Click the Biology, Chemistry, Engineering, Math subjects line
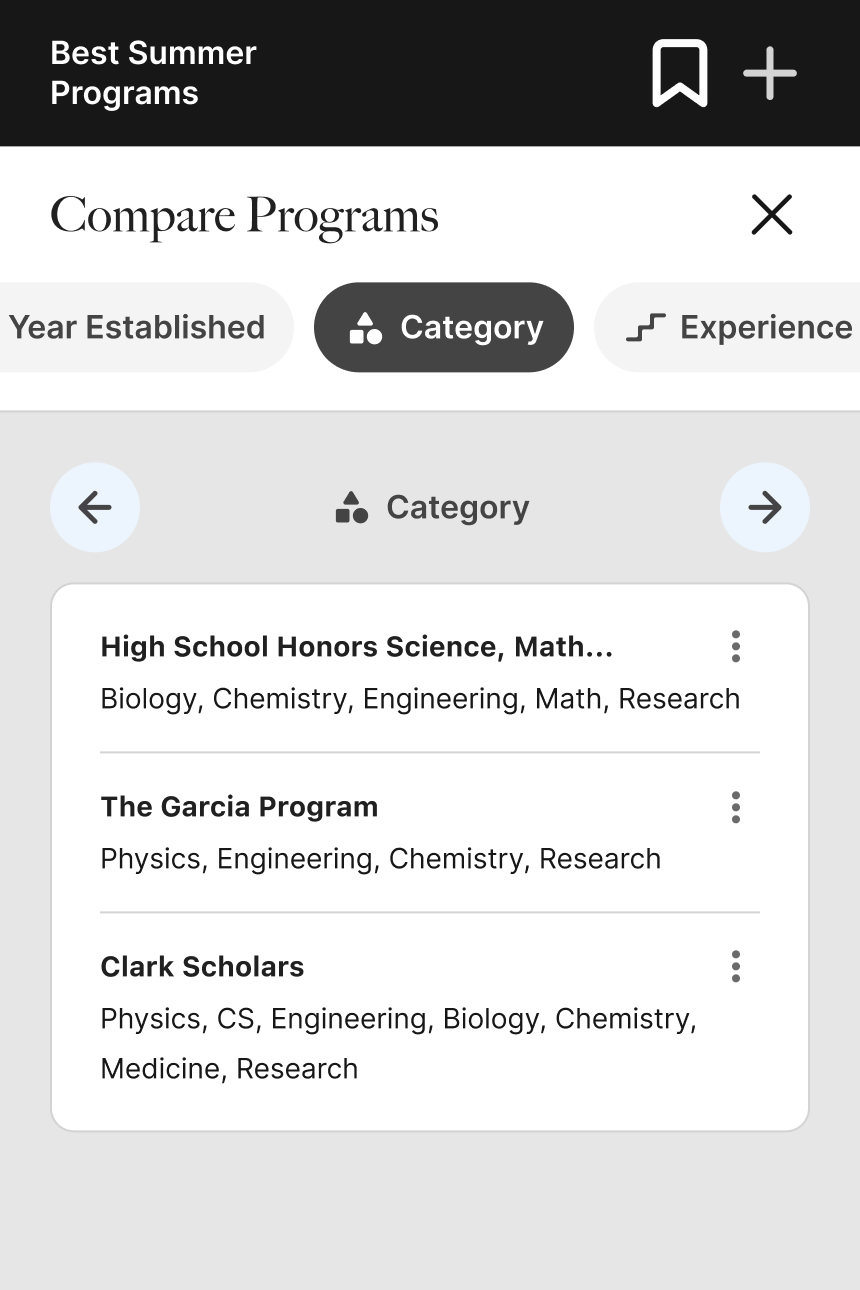Viewport: 860px width, 1290px height. pos(420,699)
